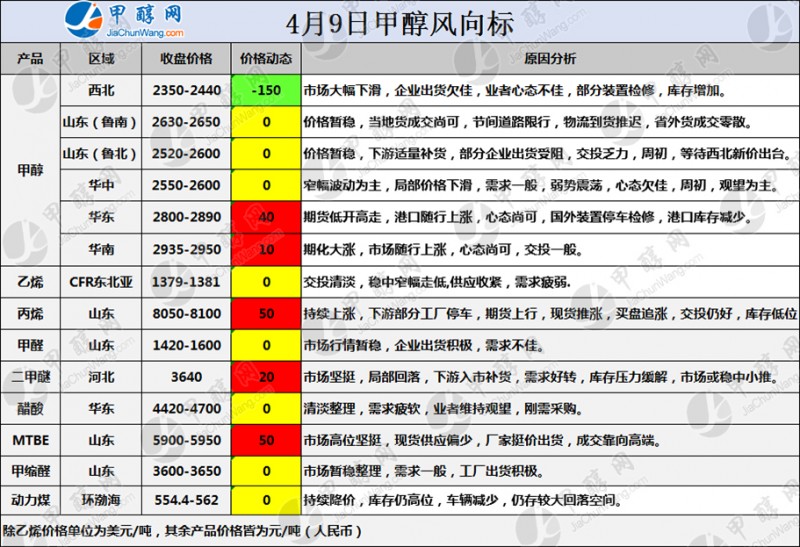800x547 pixels.
Task: Select price 3600-3650
Action: tap(187, 471)
